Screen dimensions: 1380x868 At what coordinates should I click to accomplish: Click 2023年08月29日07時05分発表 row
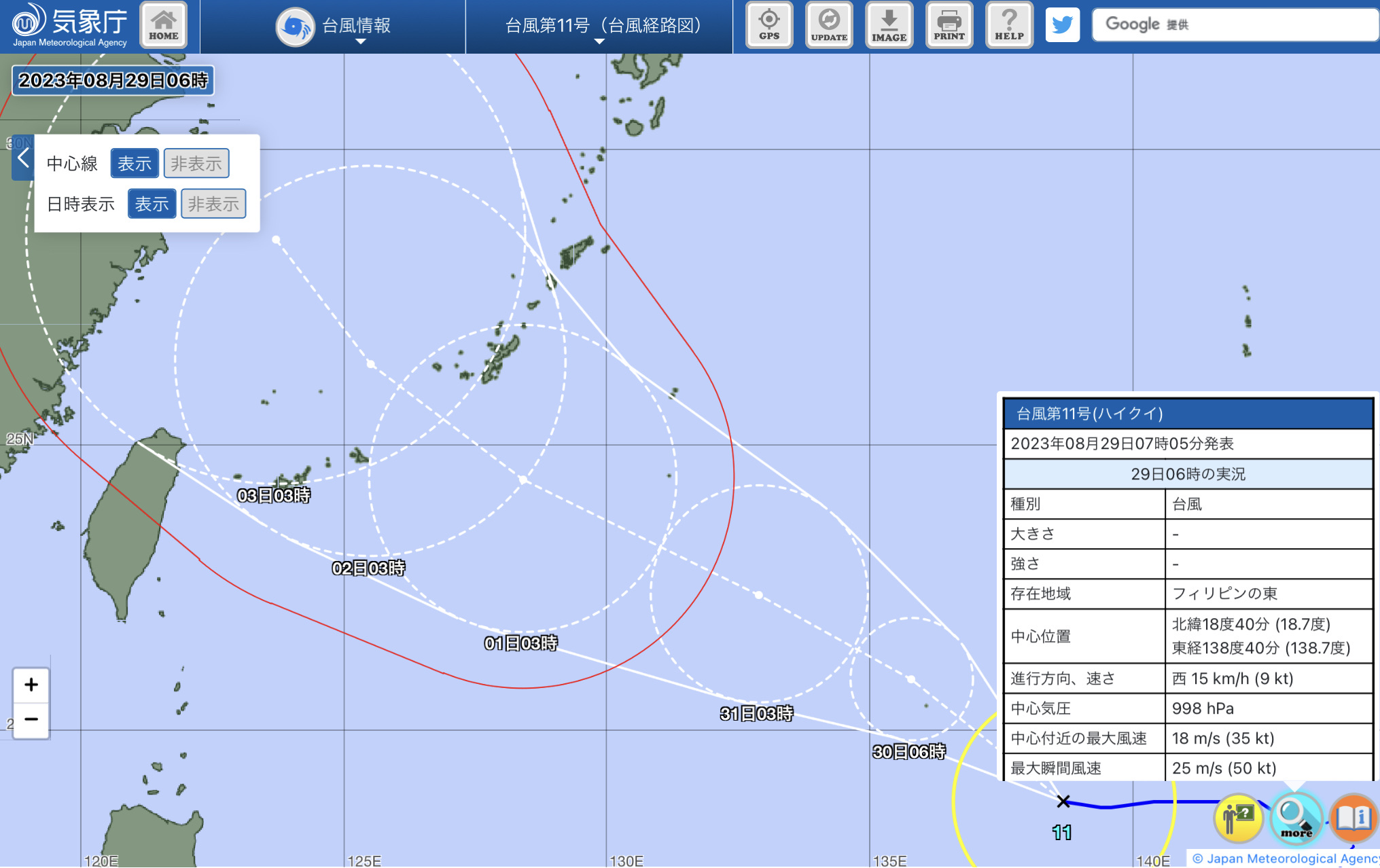tap(1188, 444)
